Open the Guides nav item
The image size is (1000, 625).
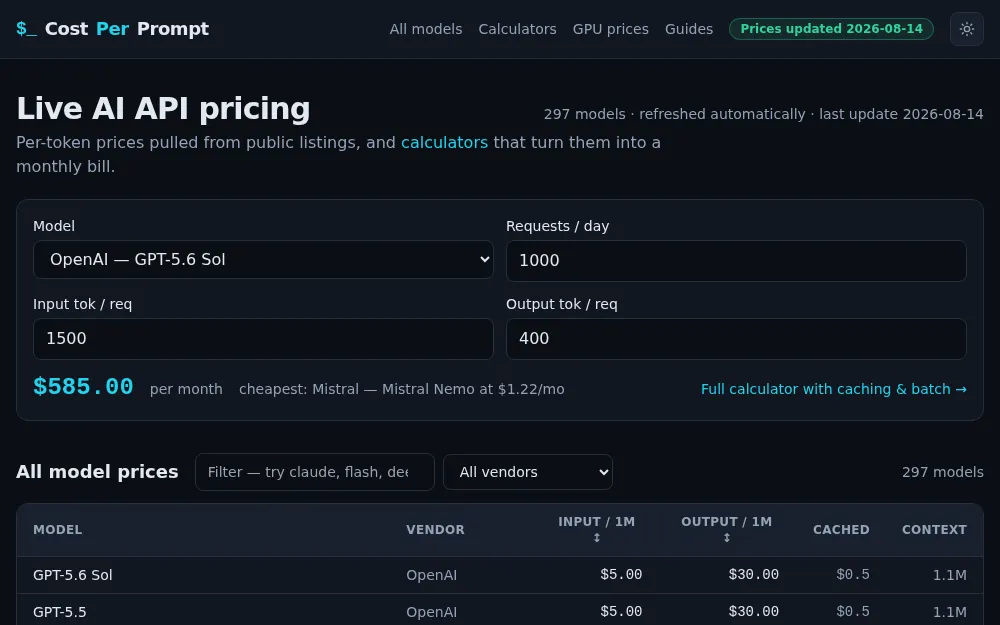click(x=689, y=29)
